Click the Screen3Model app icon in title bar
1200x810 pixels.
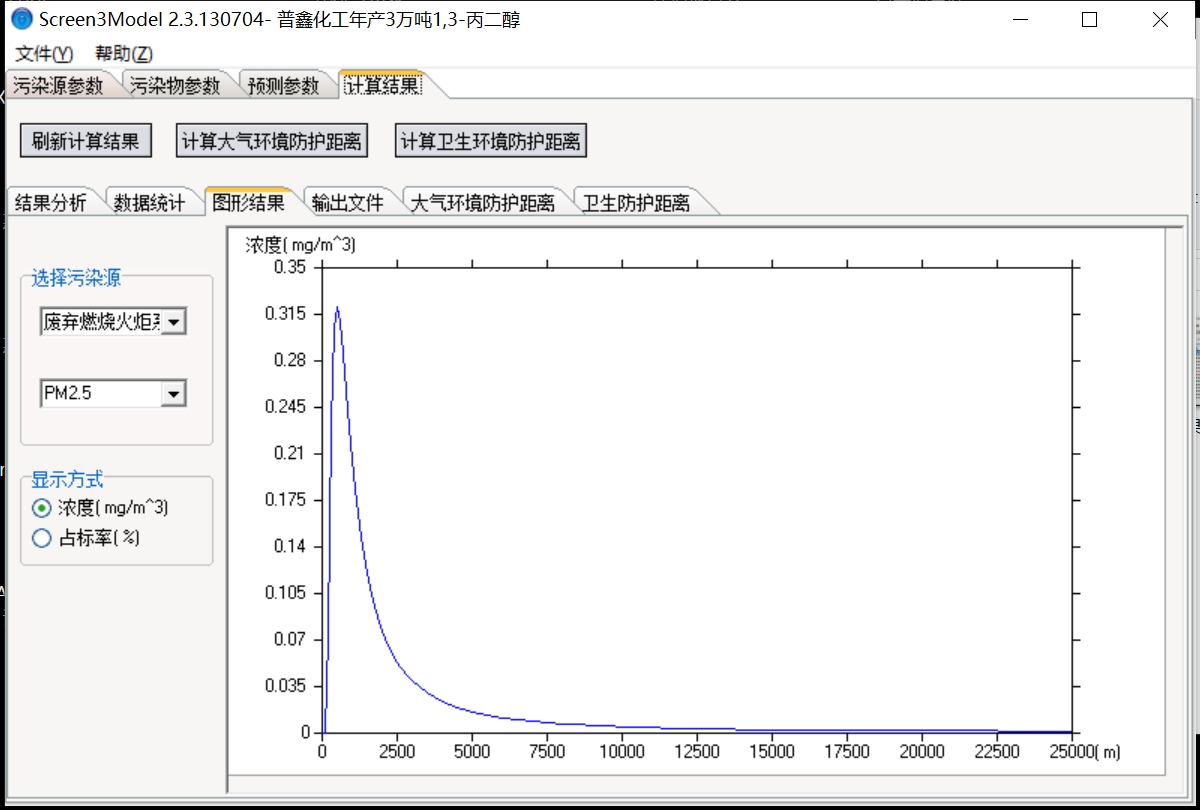click(22, 19)
